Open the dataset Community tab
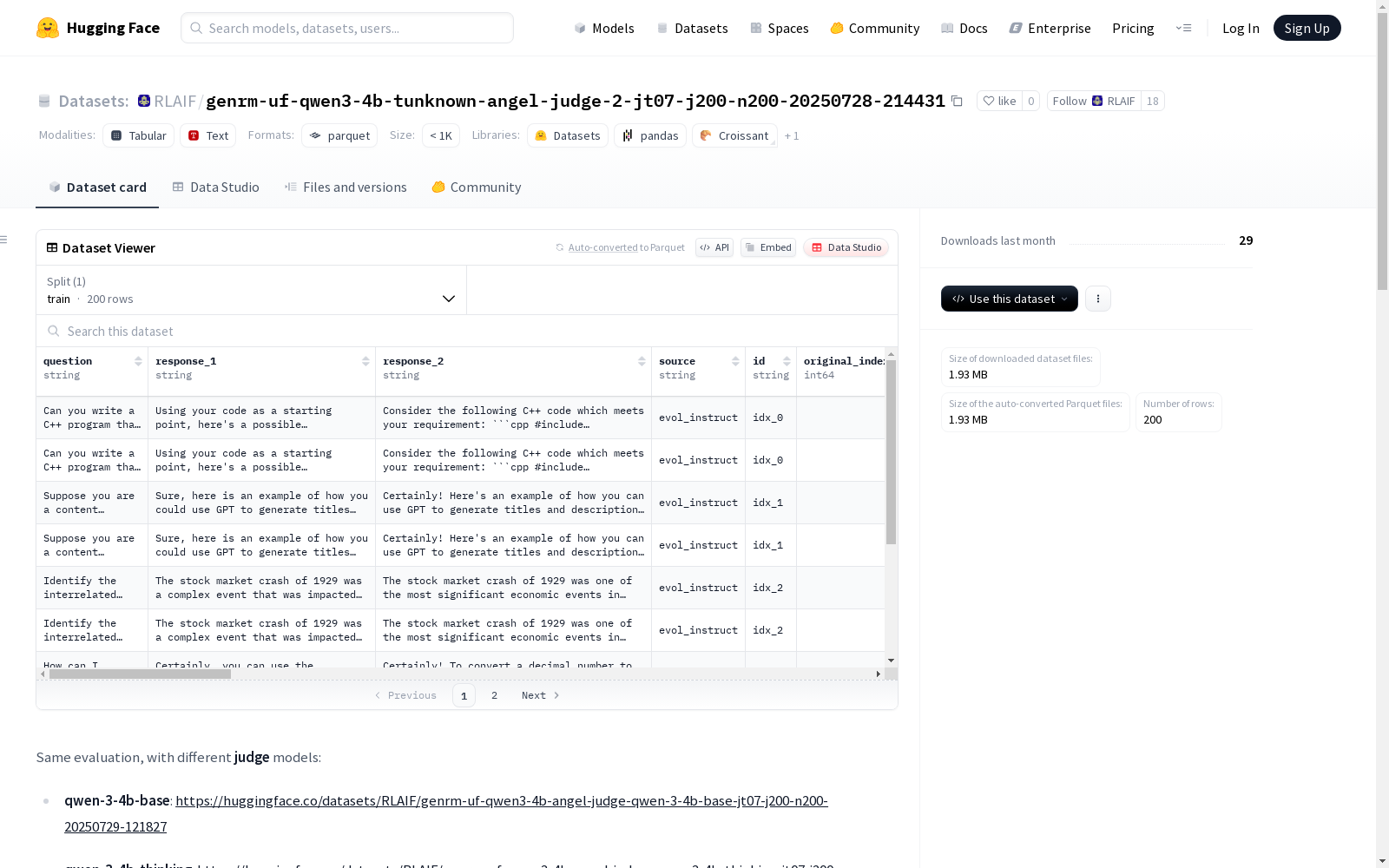The image size is (1389, 868). coord(477,187)
